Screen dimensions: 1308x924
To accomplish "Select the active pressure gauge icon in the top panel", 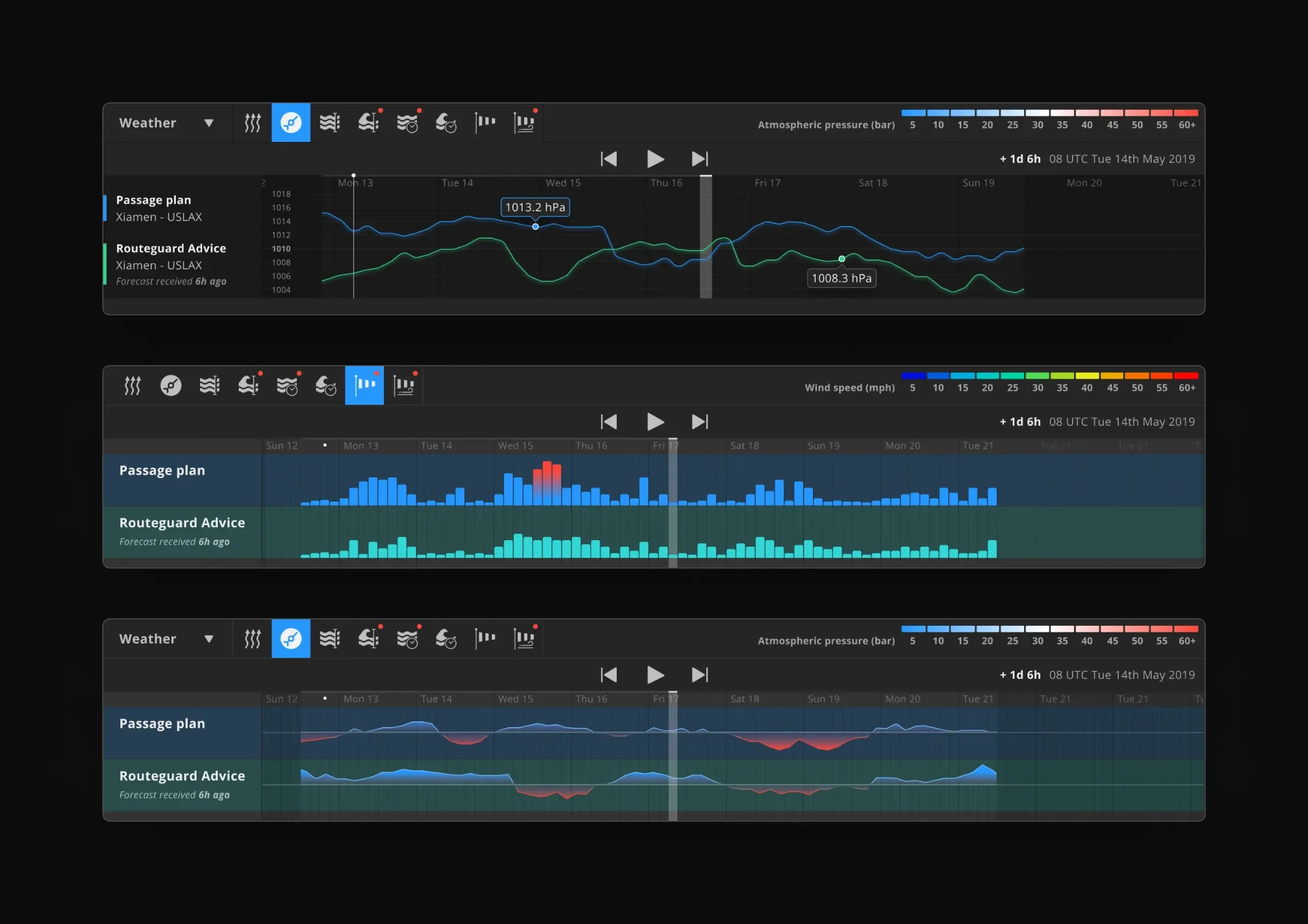I will click(291, 123).
